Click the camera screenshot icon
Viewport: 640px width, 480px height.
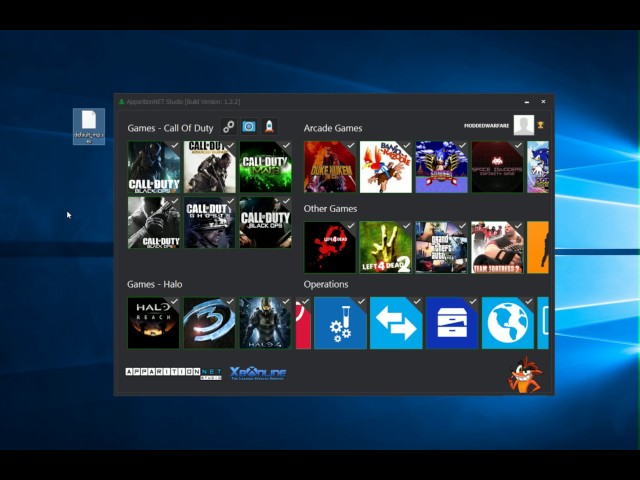(249, 127)
